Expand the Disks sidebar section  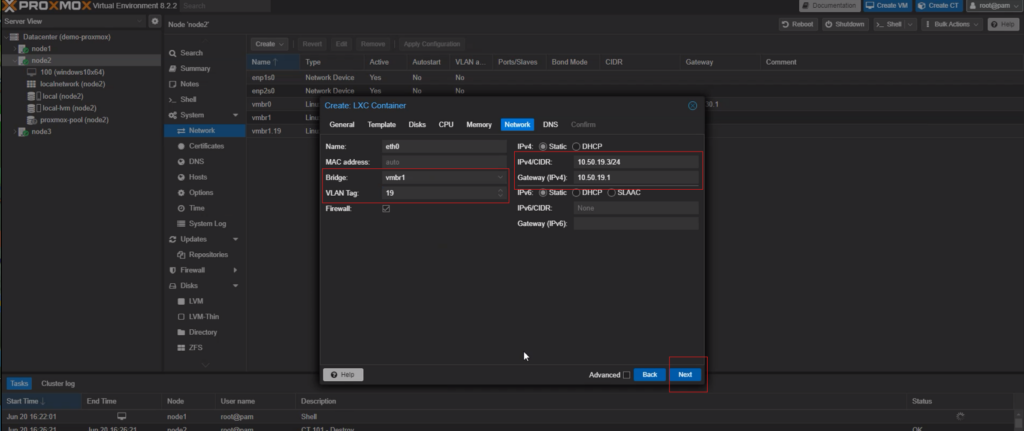point(235,285)
